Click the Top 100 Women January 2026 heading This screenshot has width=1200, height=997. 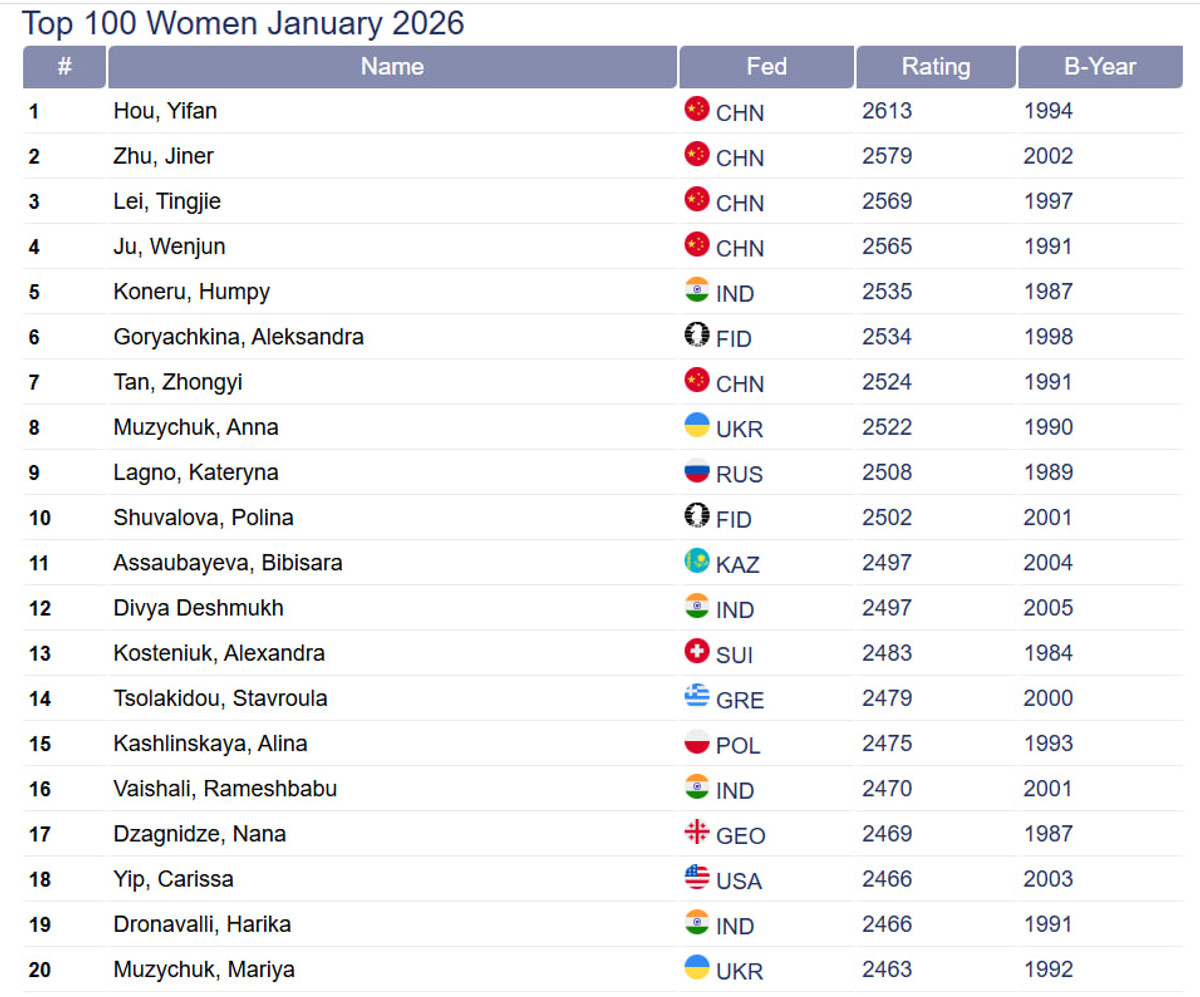click(x=243, y=23)
